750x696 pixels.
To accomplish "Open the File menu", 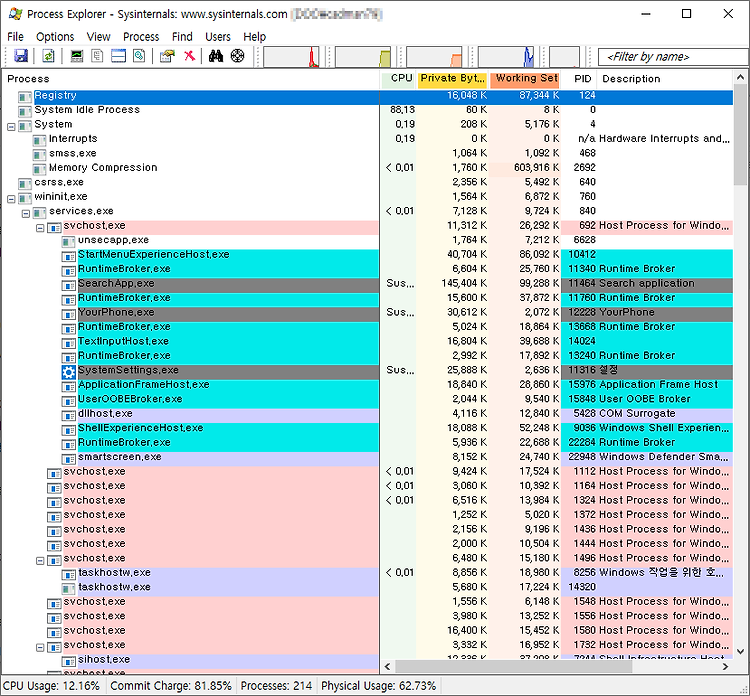I will tap(15, 37).
